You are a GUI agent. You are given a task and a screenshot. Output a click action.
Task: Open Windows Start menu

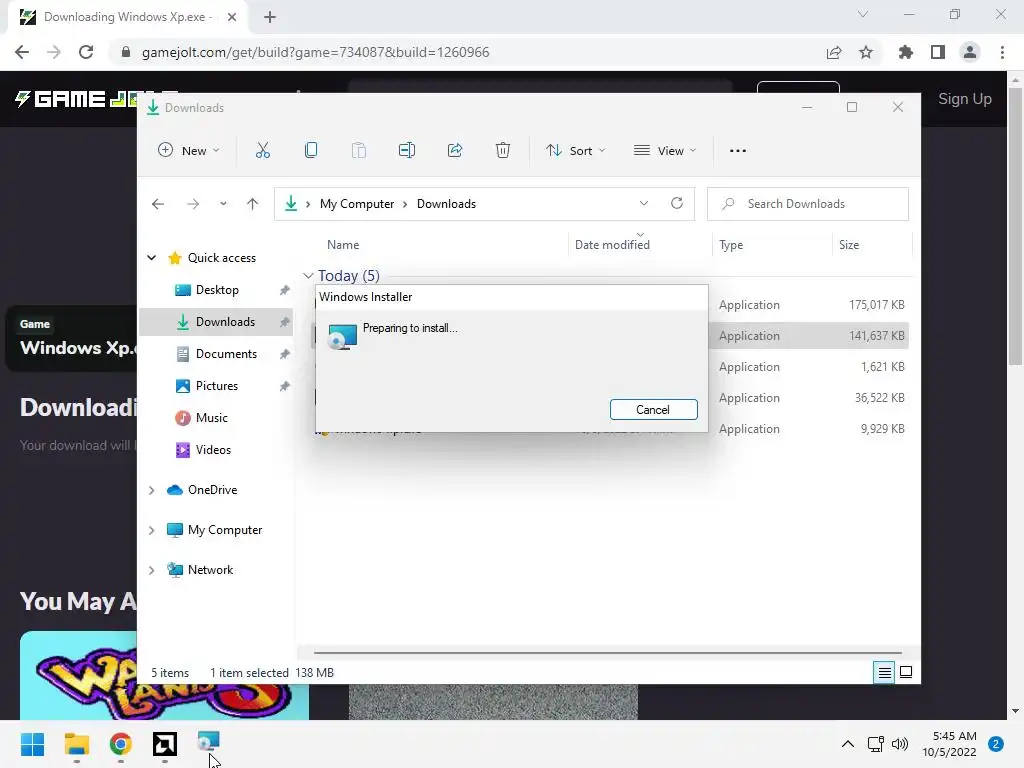pyautogui.click(x=33, y=744)
